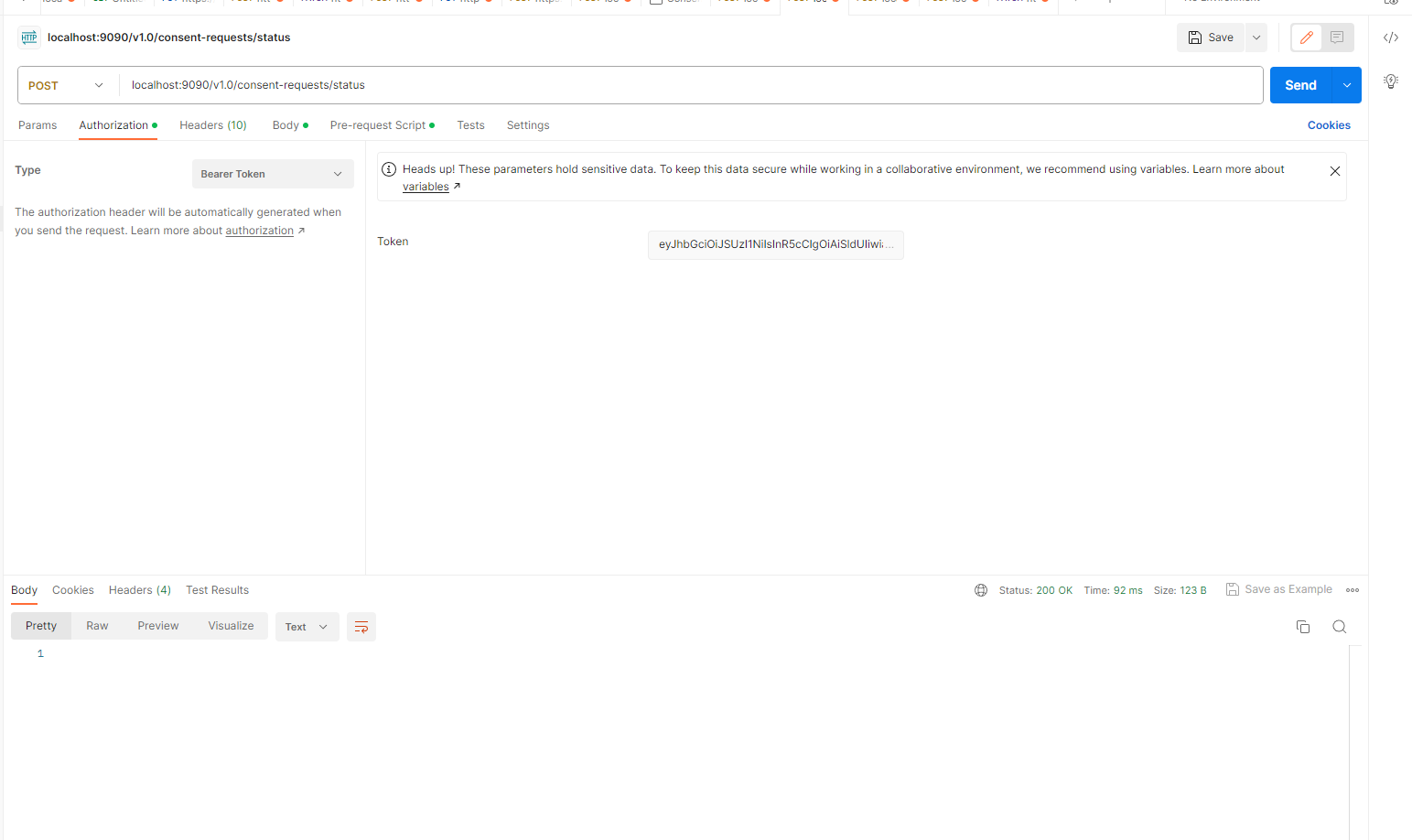Dismiss the Heads up warning banner
This screenshot has height=840, width=1412.
tap(1334, 171)
